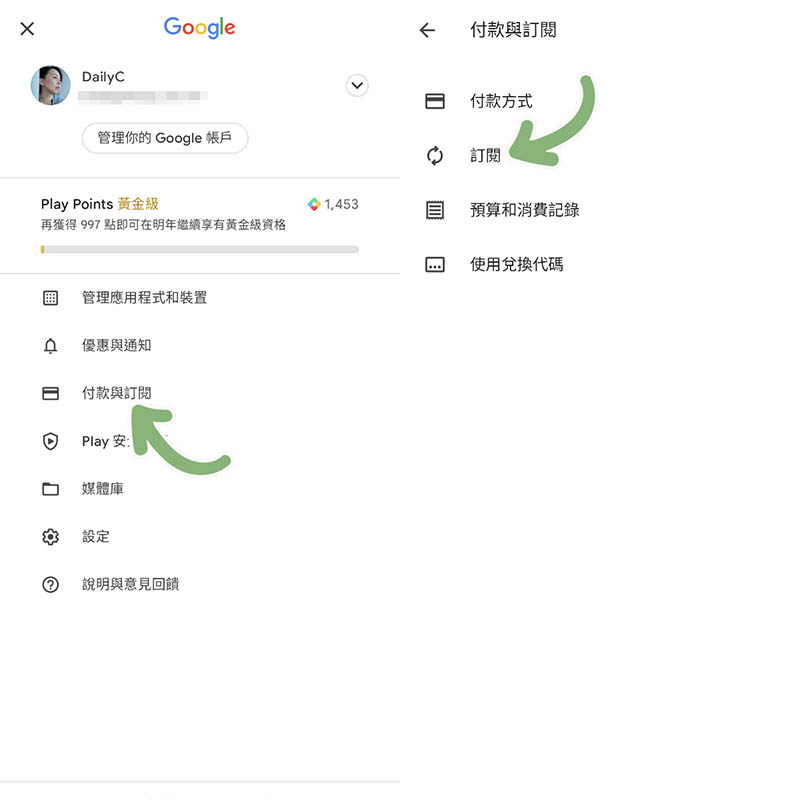Viewport: 800px width, 800px height.
Task: Go back using the arrow beside 付款與訂閱
Action: (x=428, y=30)
